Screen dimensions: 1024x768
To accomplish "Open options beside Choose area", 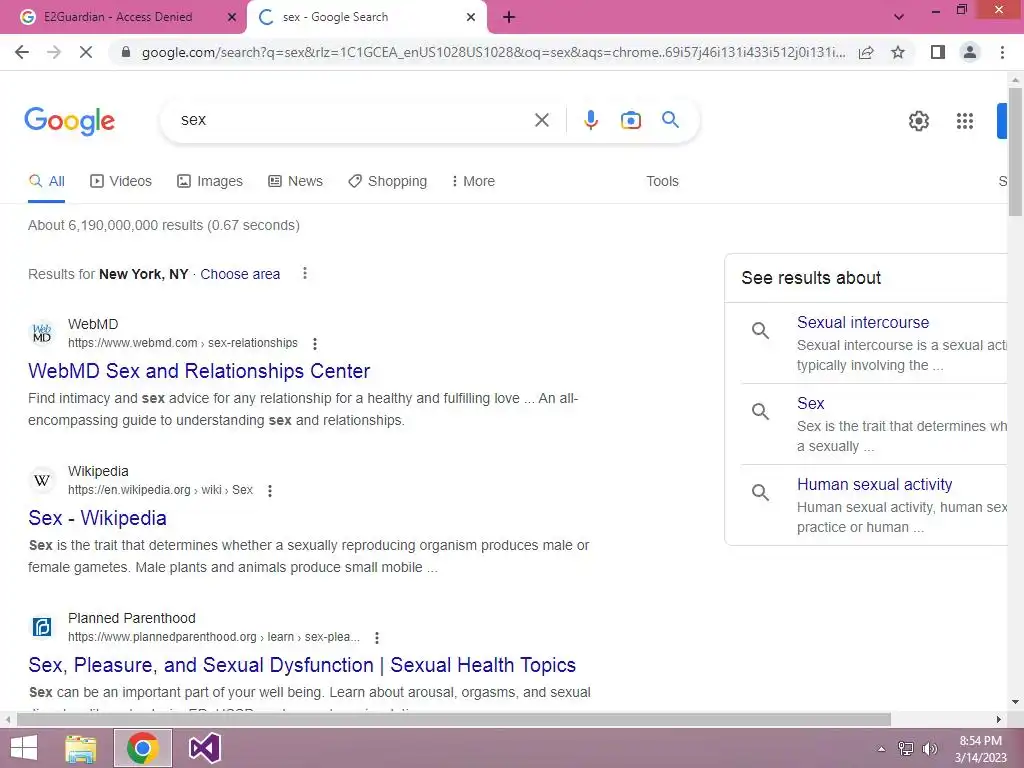I will click(304, 274).
